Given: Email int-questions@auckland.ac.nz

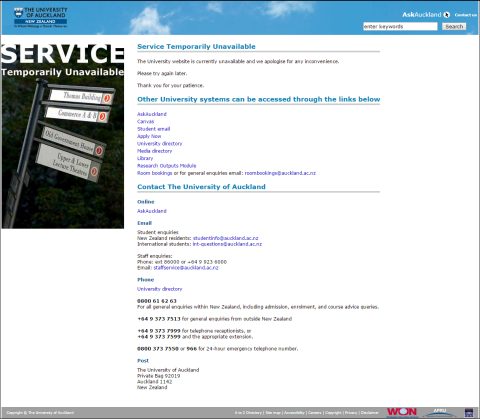Looking at the screenshot, I should point(227,244).
